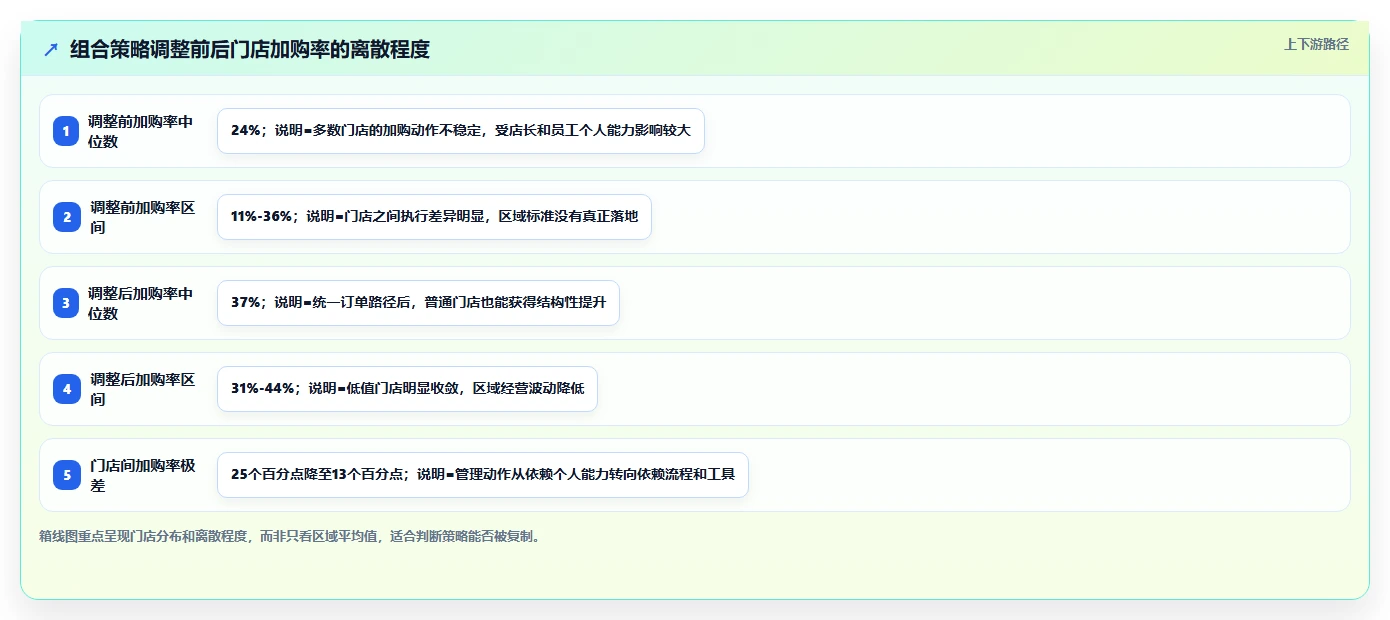Click the 门店间加购率极差 label

coord(143,475)
